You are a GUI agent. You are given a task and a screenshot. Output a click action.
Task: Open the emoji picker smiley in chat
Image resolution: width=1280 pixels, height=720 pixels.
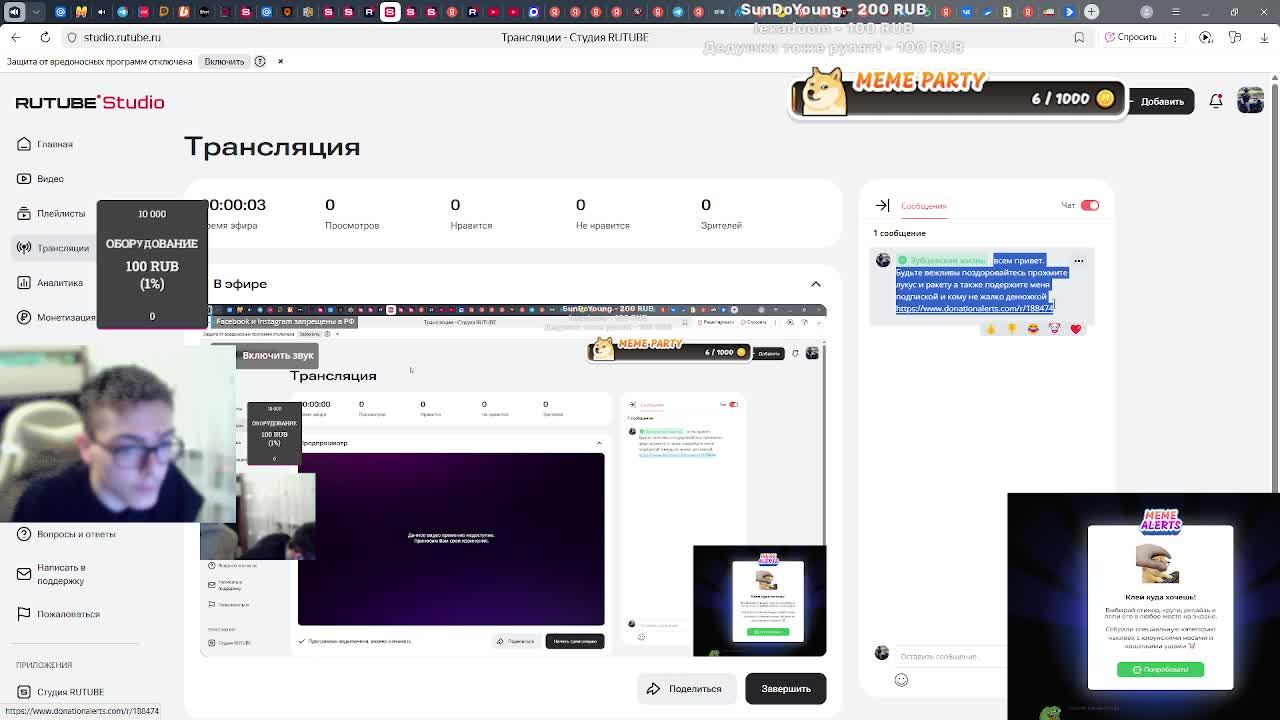coord(901,680)
